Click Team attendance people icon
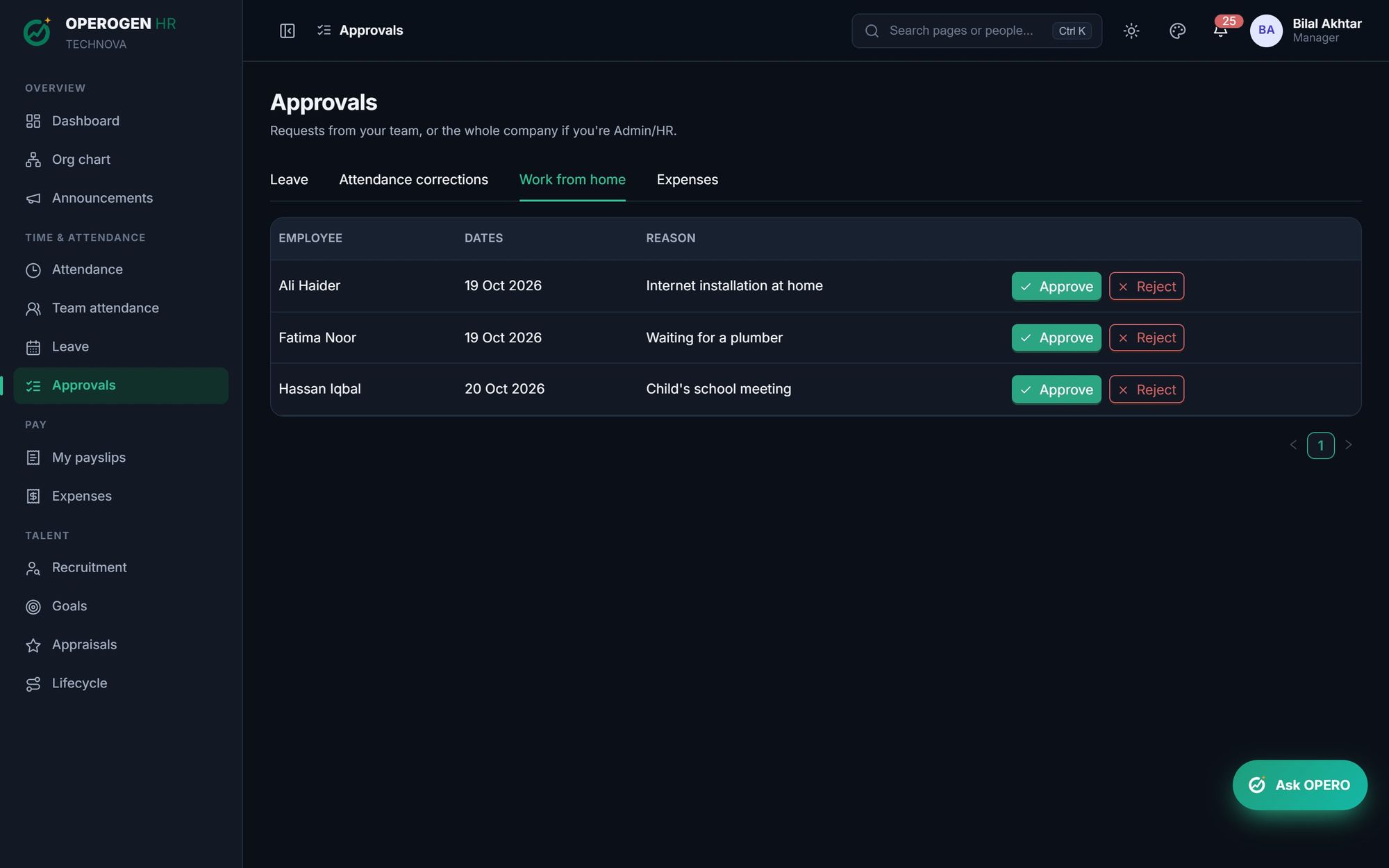The width and height of the screenshot is (1389, 868). click(x=33, y=308)
